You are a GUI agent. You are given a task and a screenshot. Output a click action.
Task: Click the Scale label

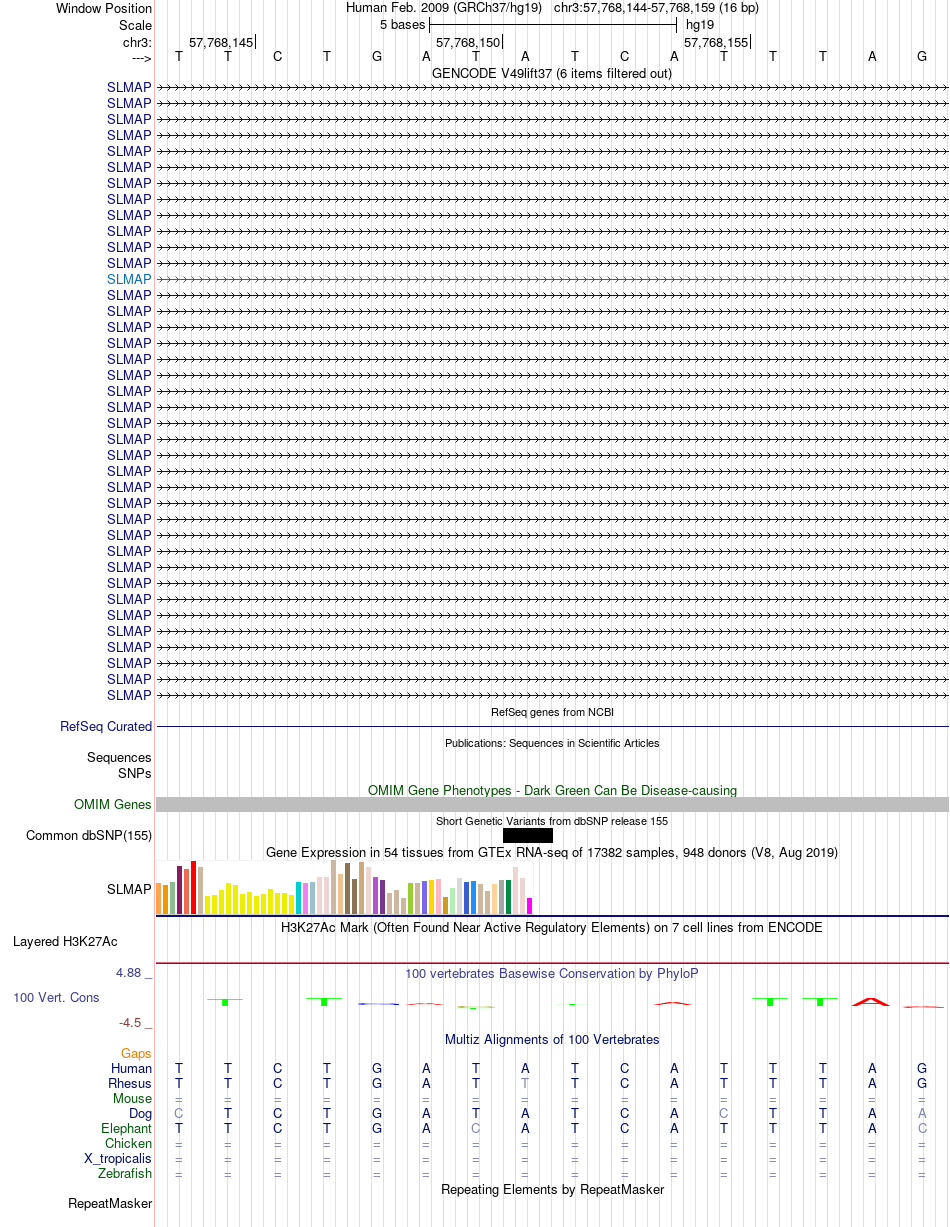pos(135,25)
